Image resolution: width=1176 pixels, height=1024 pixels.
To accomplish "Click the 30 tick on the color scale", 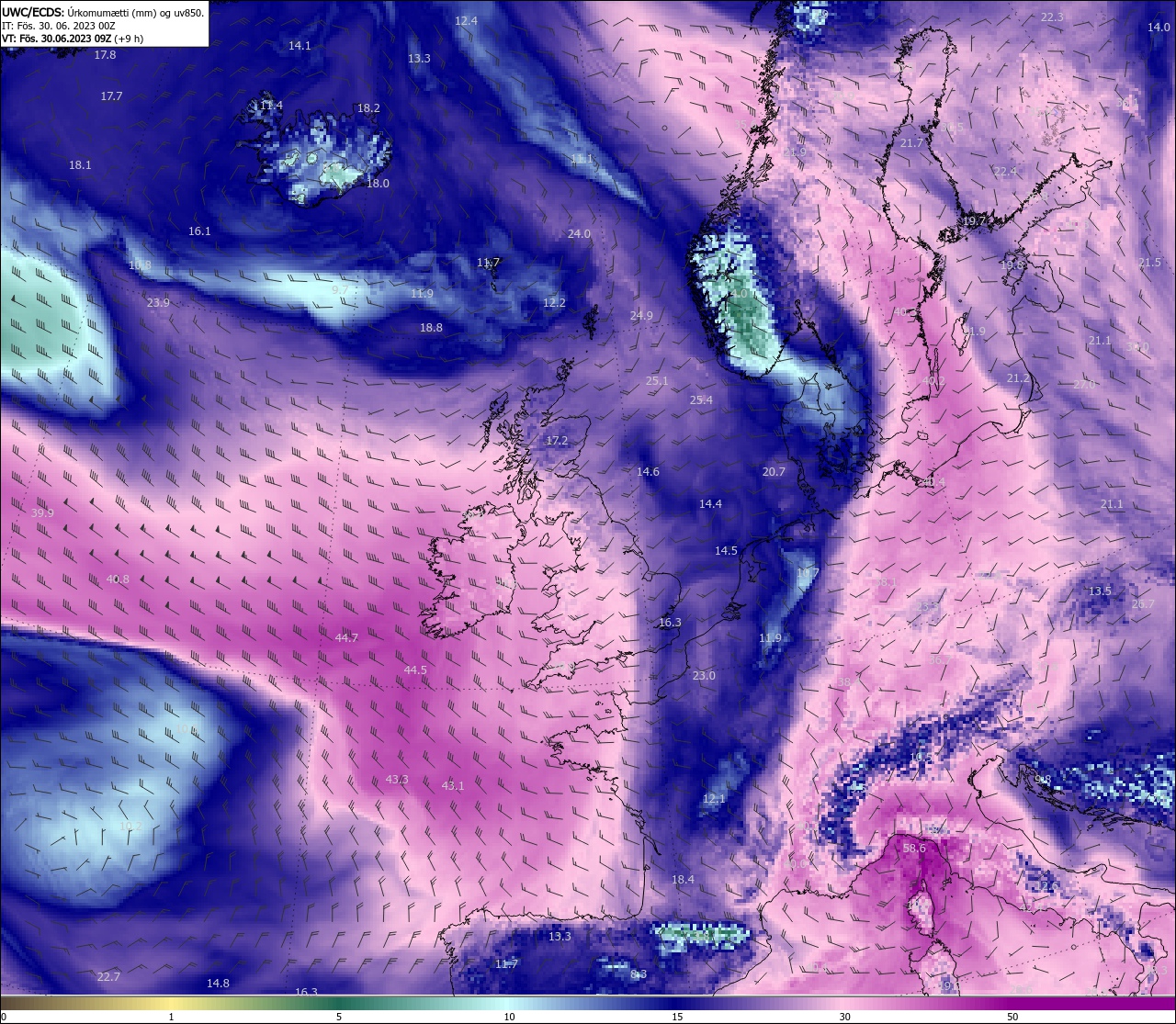I will [844, 1017].
